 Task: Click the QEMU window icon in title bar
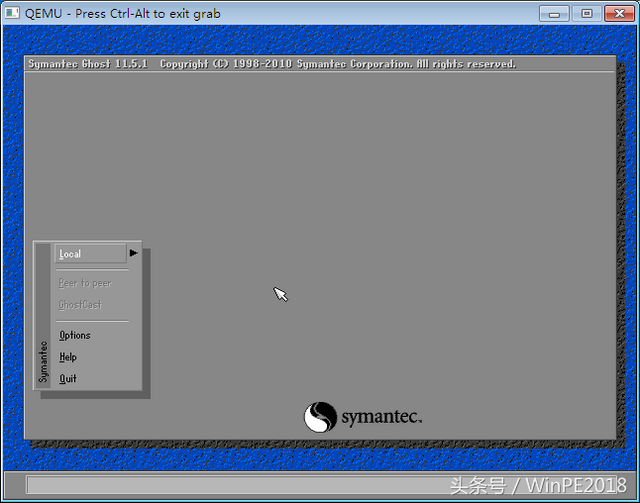(x=12, y=13)
